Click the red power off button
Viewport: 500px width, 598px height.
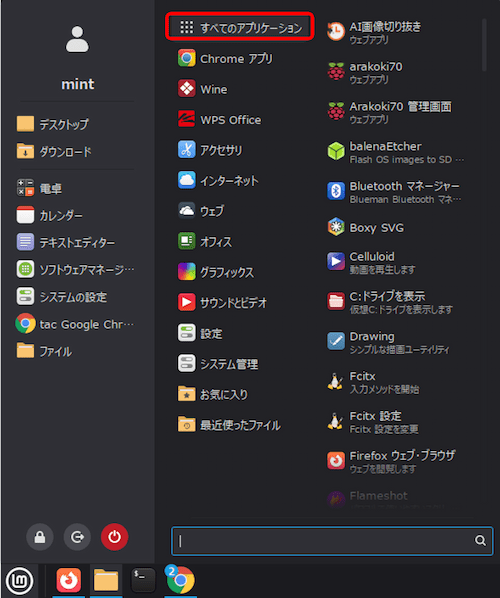click(114, 537)
